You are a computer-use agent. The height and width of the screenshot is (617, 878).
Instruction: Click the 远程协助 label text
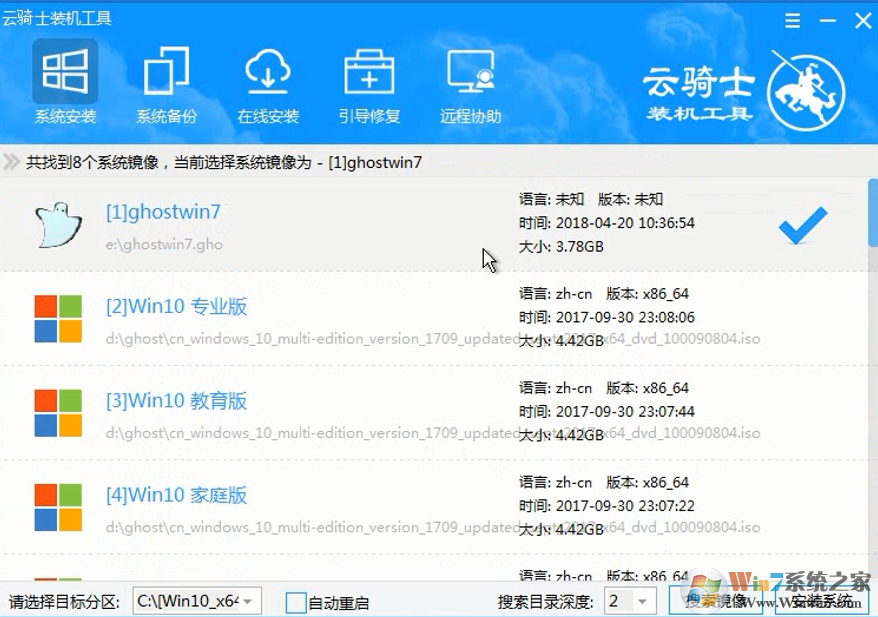pos(470,116)
